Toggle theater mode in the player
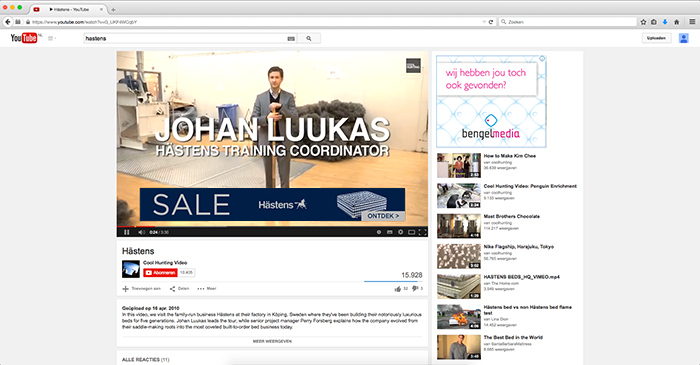 (412, 232)
